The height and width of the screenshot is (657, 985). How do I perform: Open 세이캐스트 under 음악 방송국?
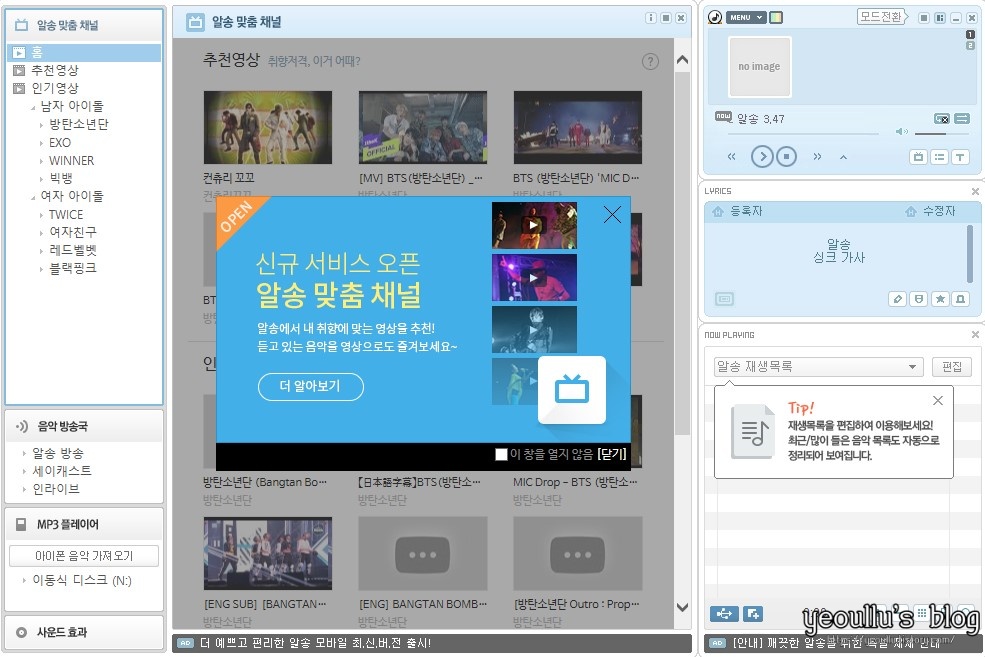tap(62, 471)
